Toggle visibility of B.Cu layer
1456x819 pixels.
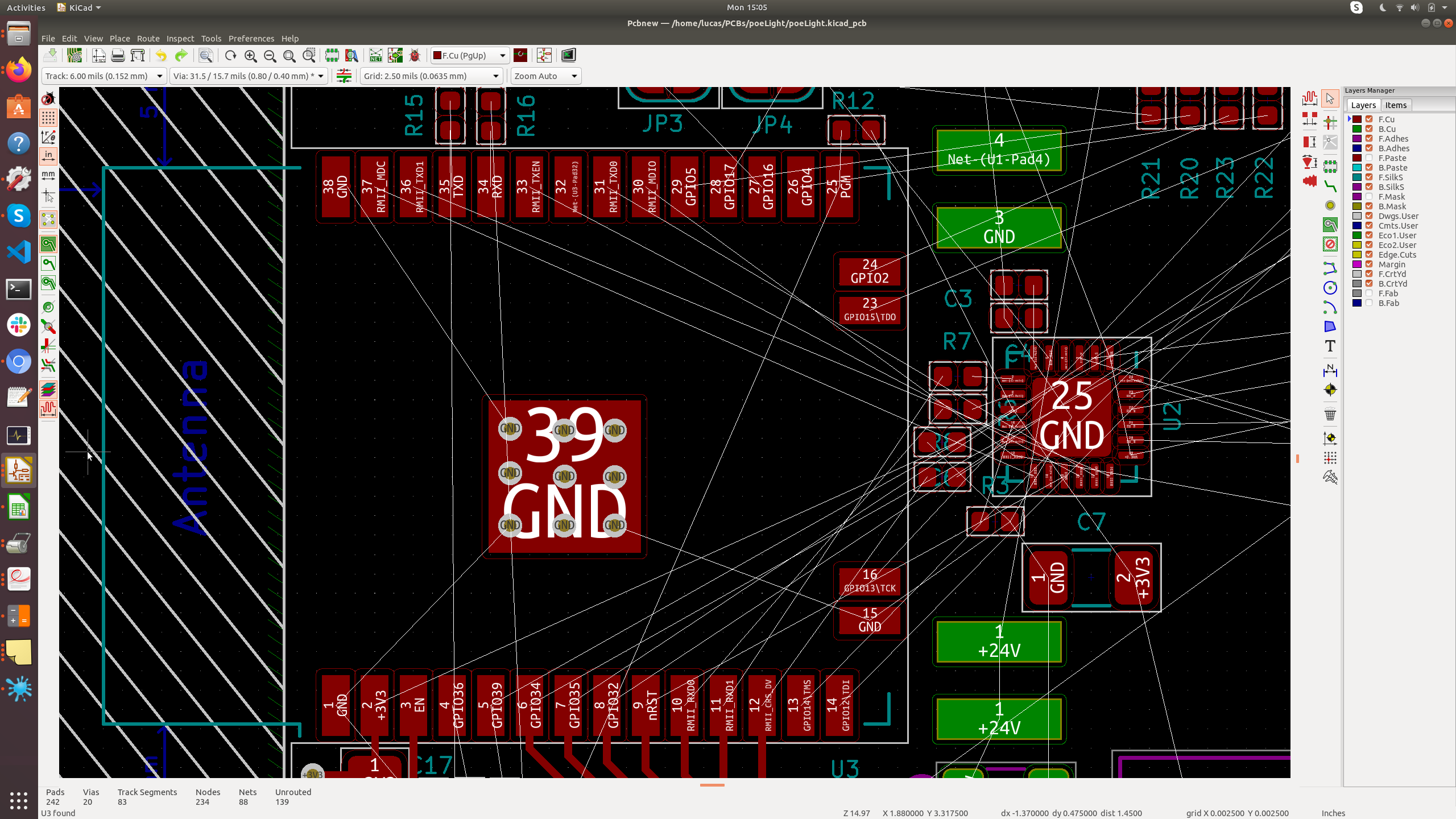[1371, 129]
